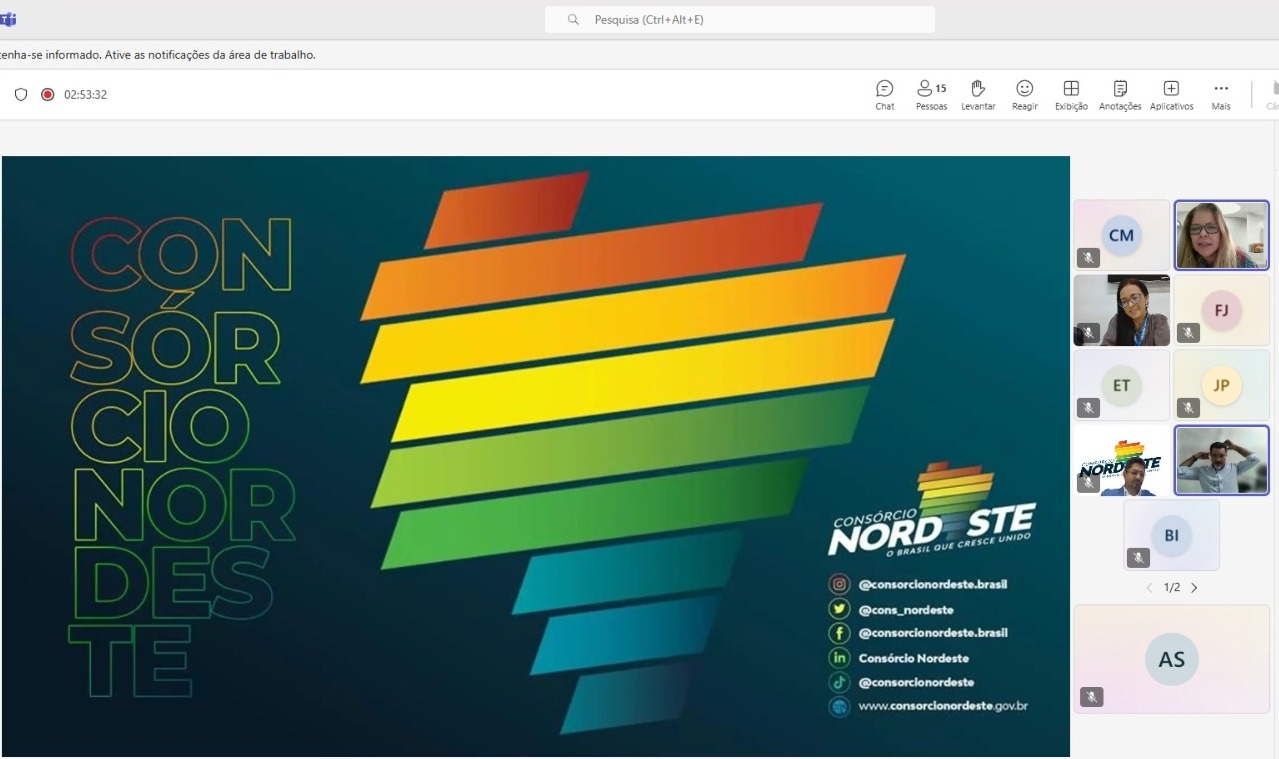Select the CM participant tile
The image size is (1279, 759).
[x=1121, y=235]
